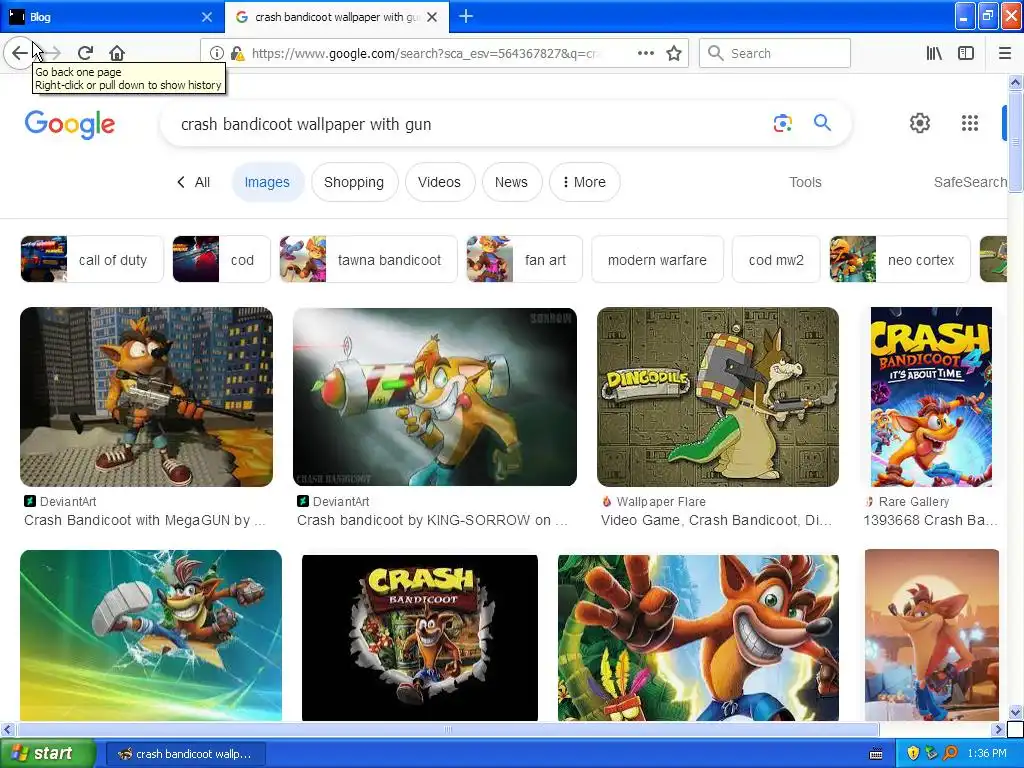Select crash bandicoot wallp... taskbar item
Image resolution: width=1024 pixels, height=768 pixels.
click(x=185, y=754)
